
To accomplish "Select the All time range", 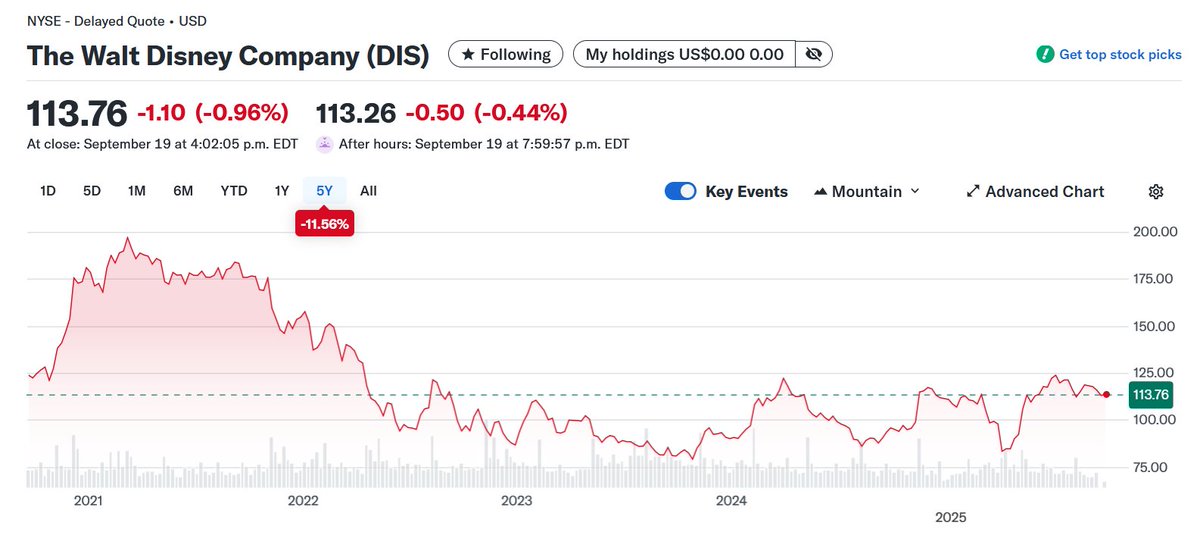I will pos(368,191).
